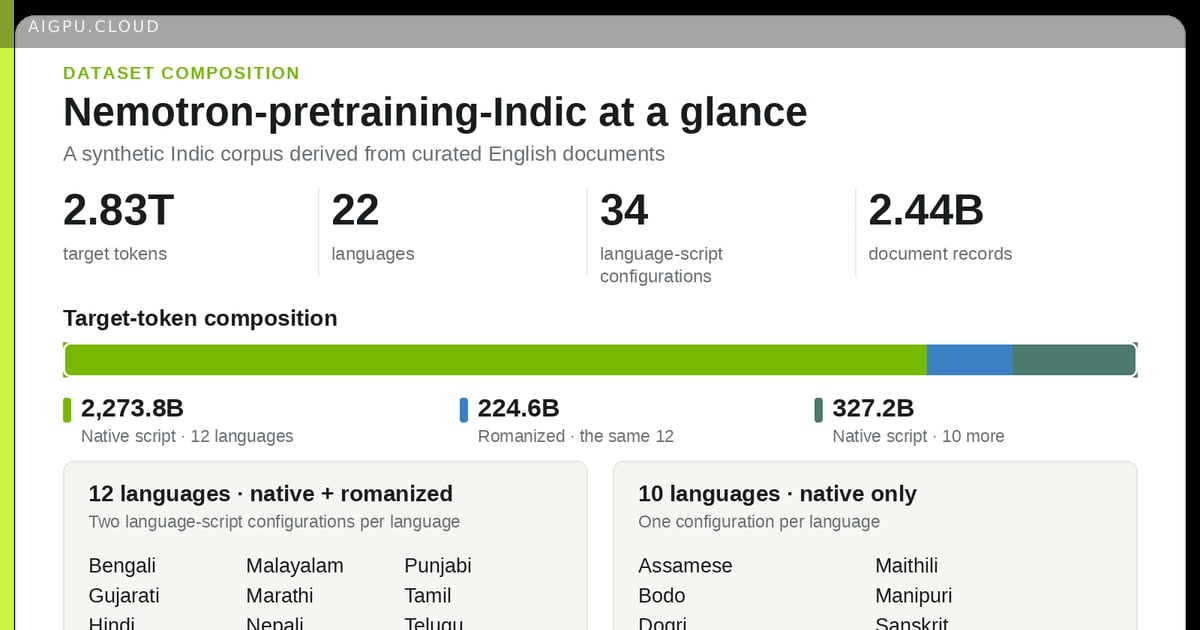Click '10 languages · native only' card title
Image resolution: width=1200 pixels, height=630 pixels.
tap(777, 494)
